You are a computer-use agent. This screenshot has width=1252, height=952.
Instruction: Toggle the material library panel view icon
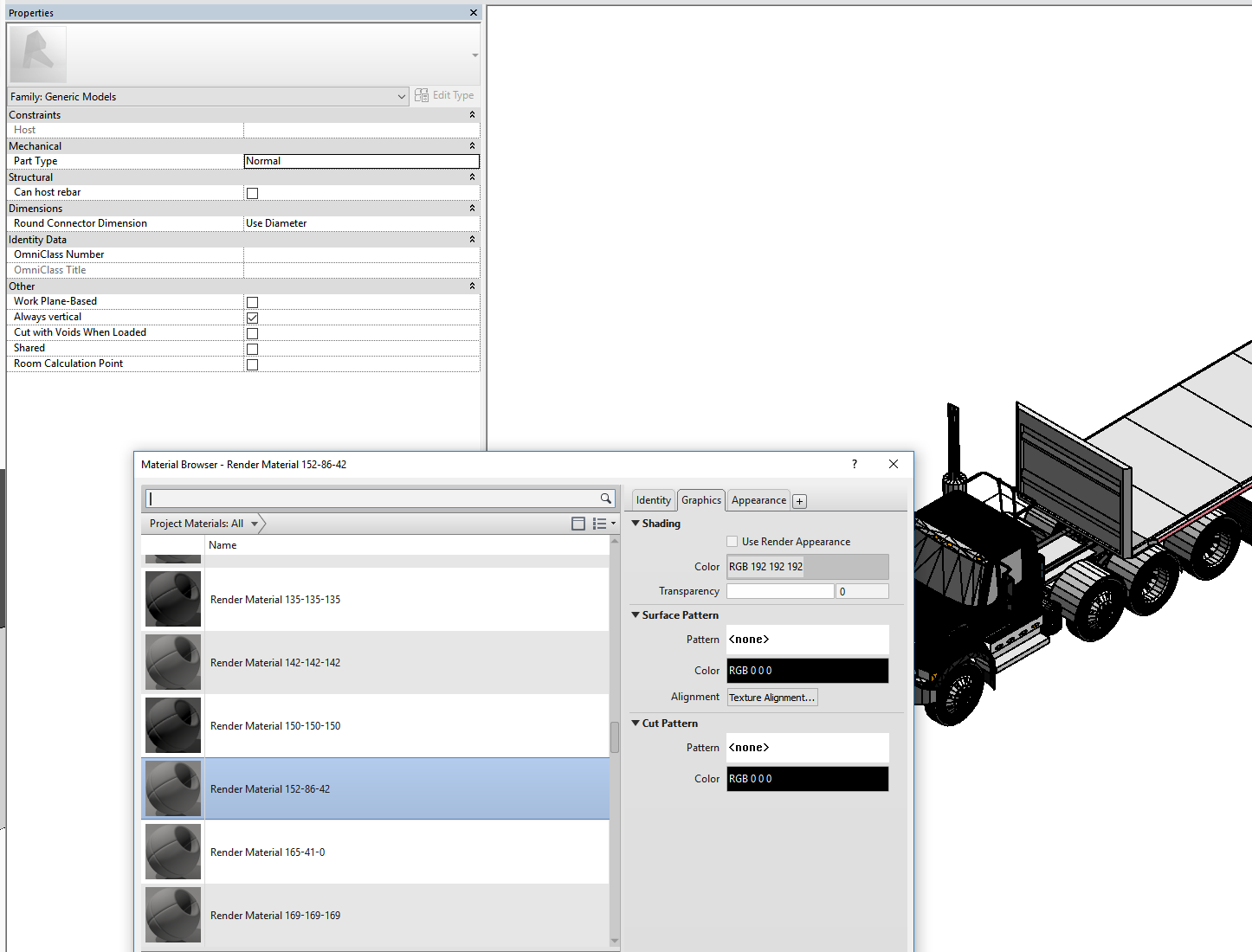pyautogui.click(x=578, y=524)
